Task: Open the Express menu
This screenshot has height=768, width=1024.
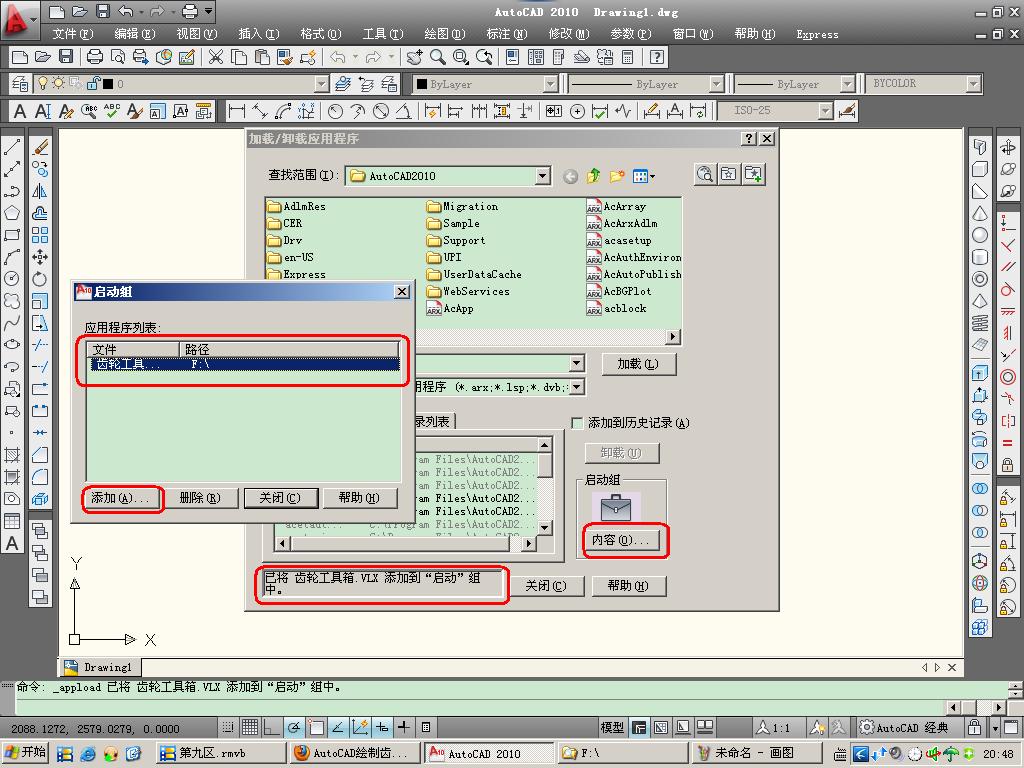Action: point(817,34)
